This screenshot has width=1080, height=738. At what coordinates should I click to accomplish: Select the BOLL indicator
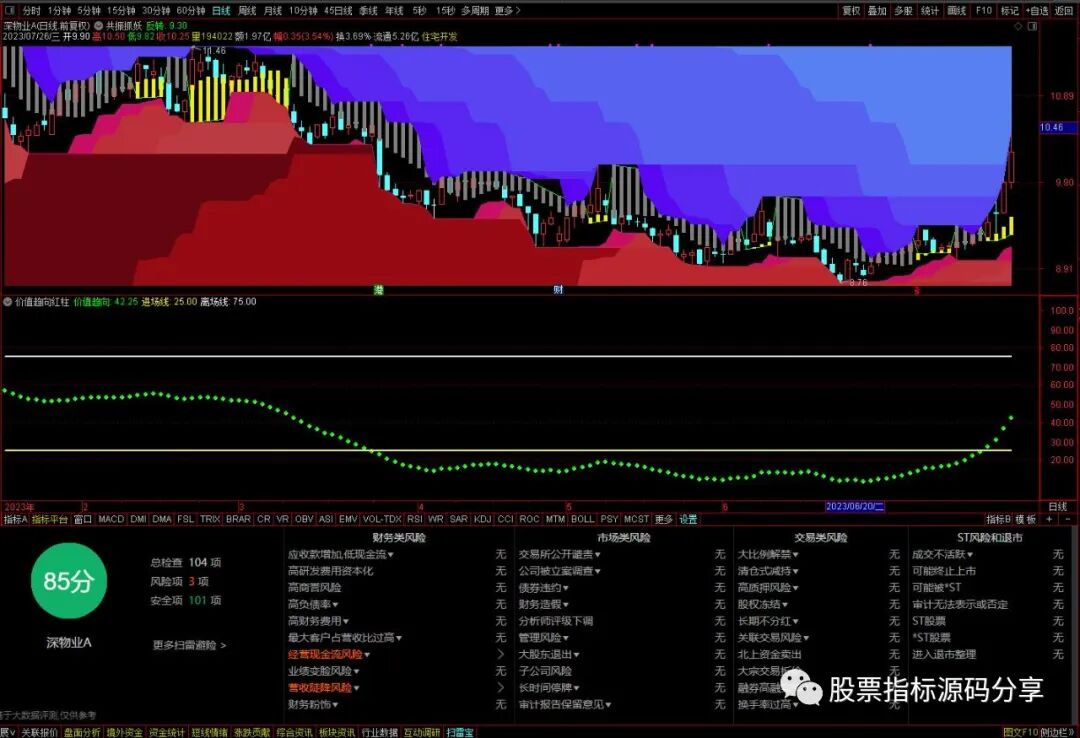click(x=582, y=519)
